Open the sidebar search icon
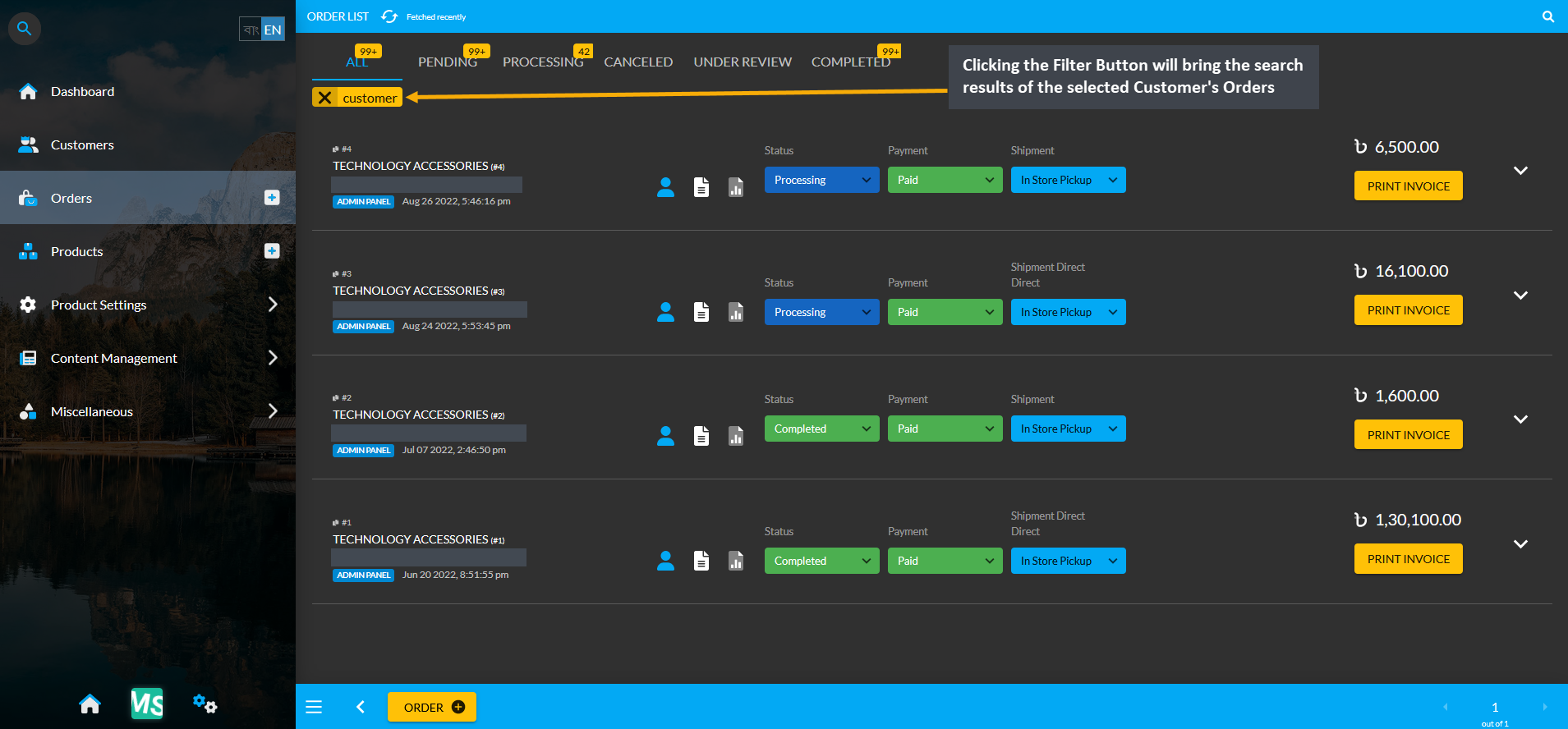This screenshot has width=1568, height=729. [25, 29]
